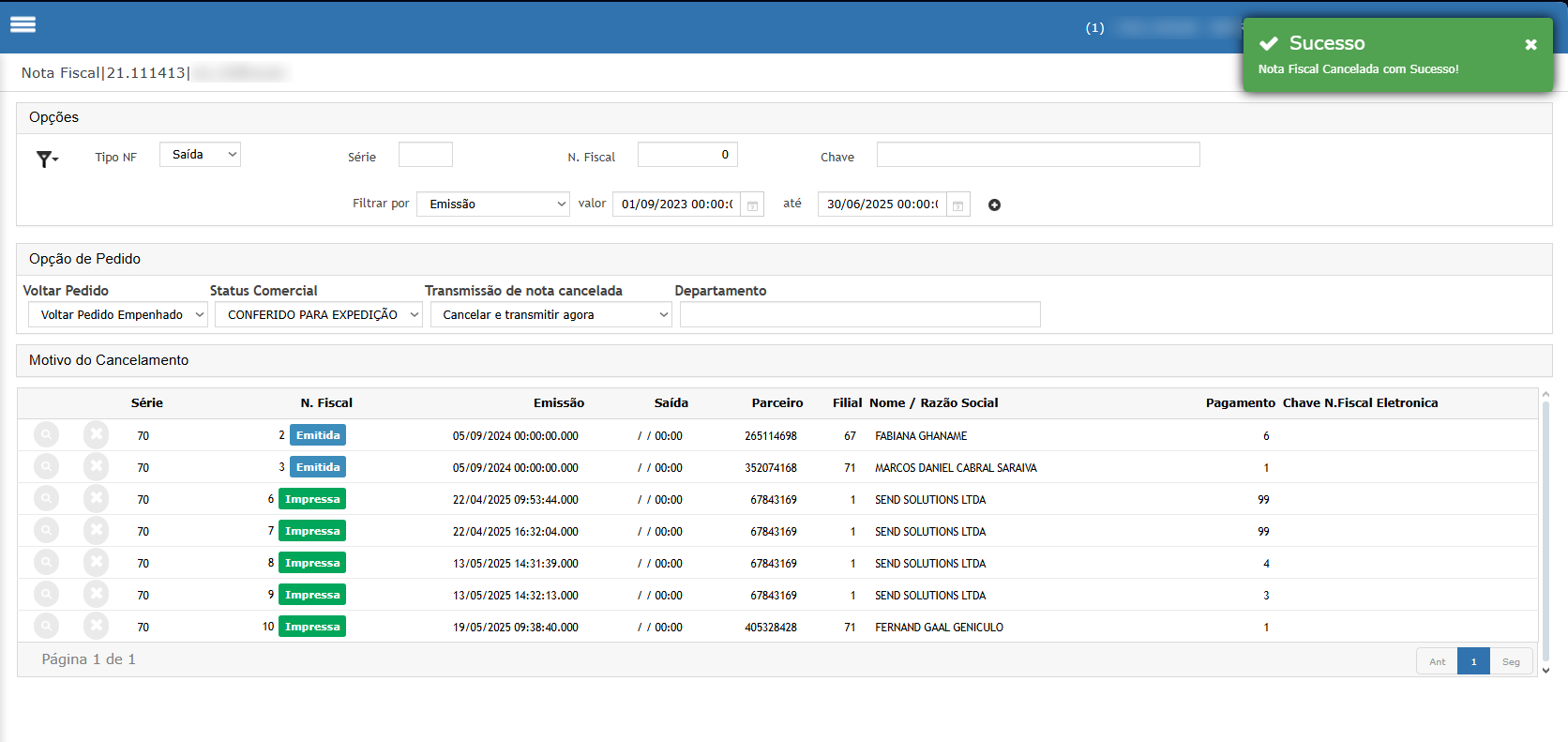
Task: Sort by Pagamento column header
Action: [1241, 402]
